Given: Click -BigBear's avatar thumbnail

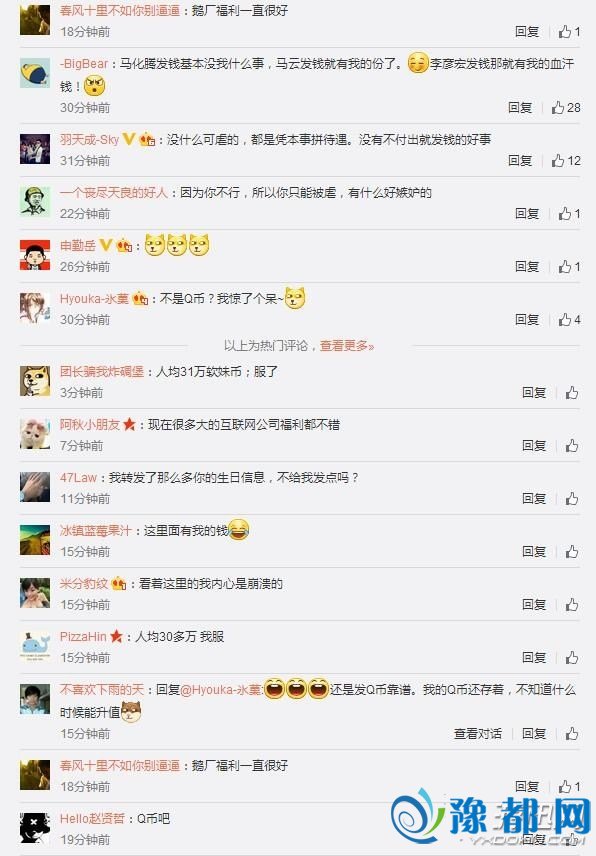Looking at the screenshot, I should click(x=35, y=73).
